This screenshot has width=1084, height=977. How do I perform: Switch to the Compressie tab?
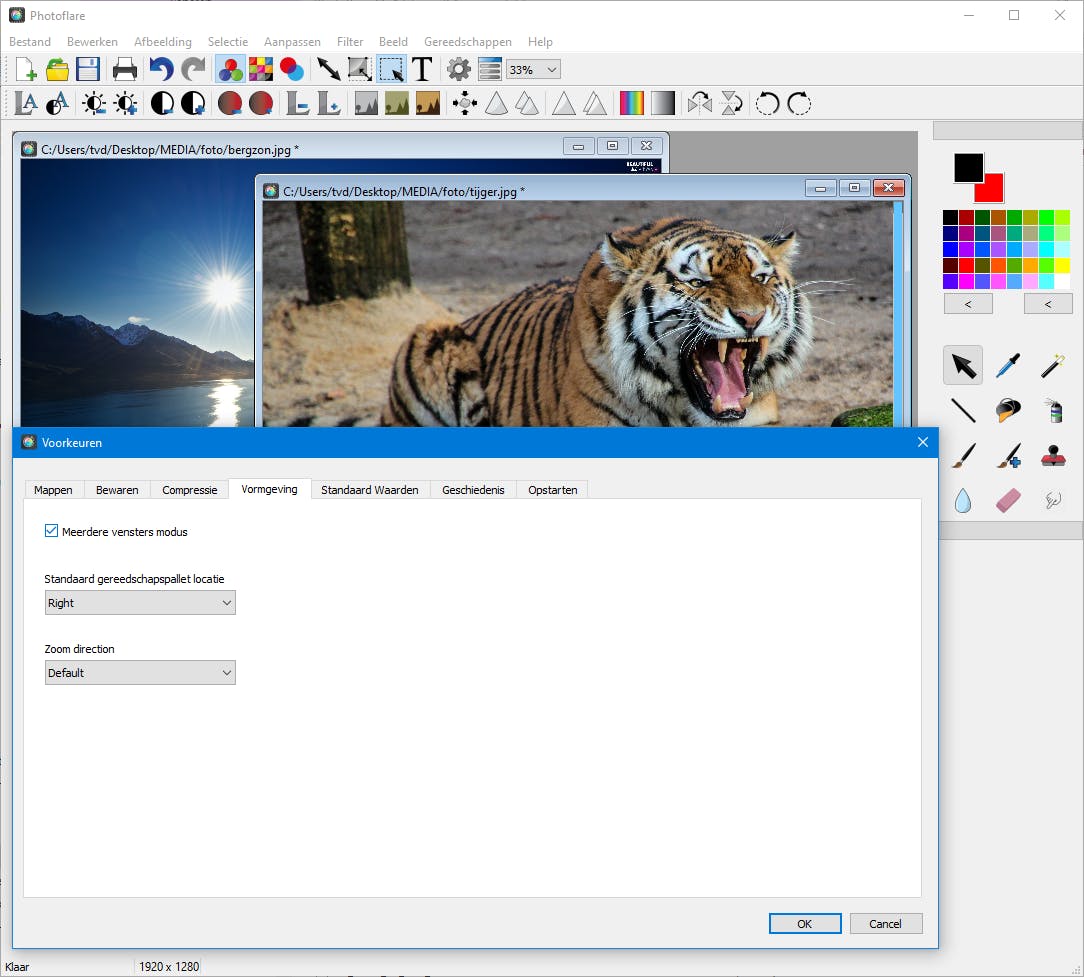tap(190, 490)
